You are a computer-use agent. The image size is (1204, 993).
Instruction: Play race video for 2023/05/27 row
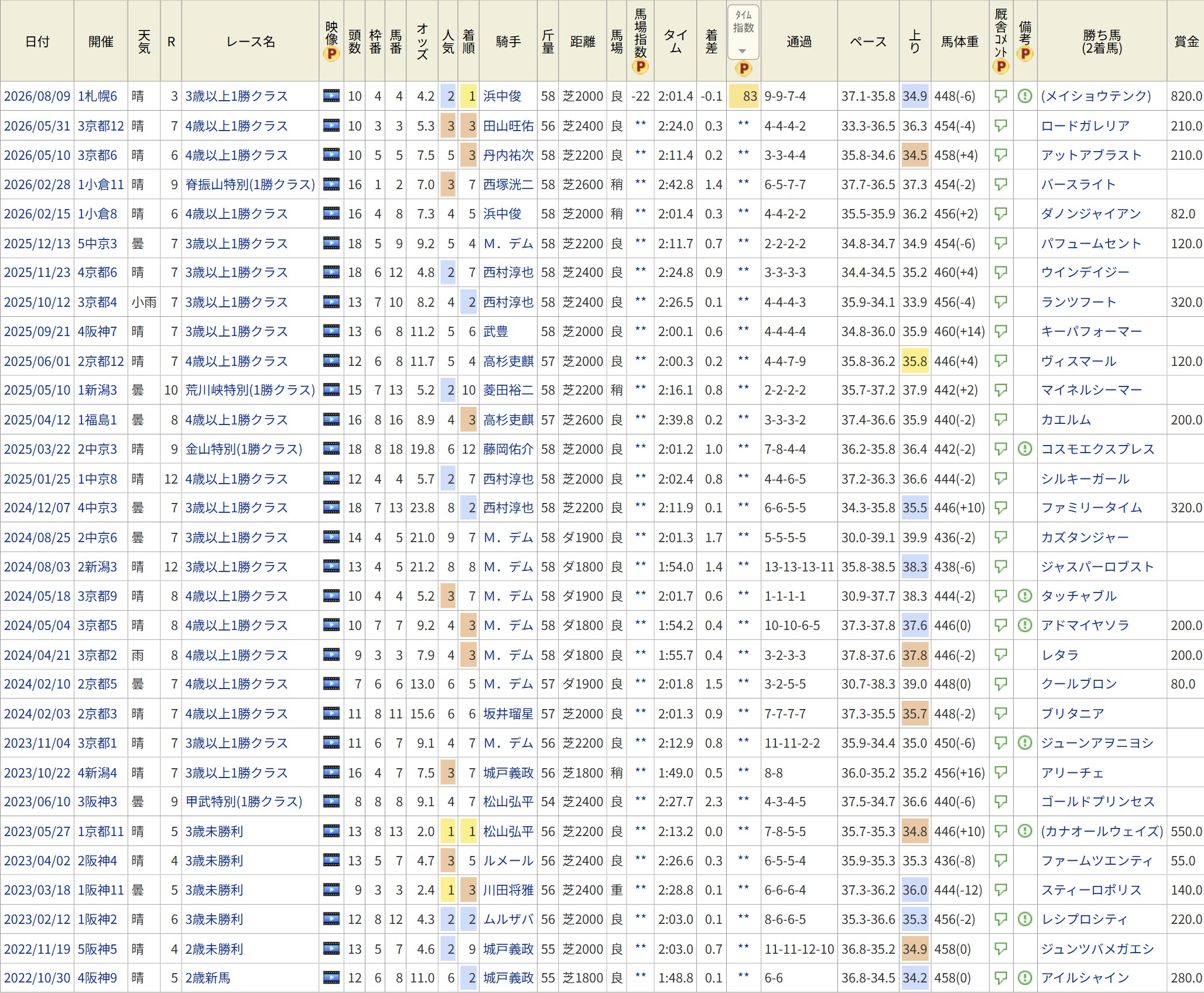pyautogui.click(x=331, y=831)
